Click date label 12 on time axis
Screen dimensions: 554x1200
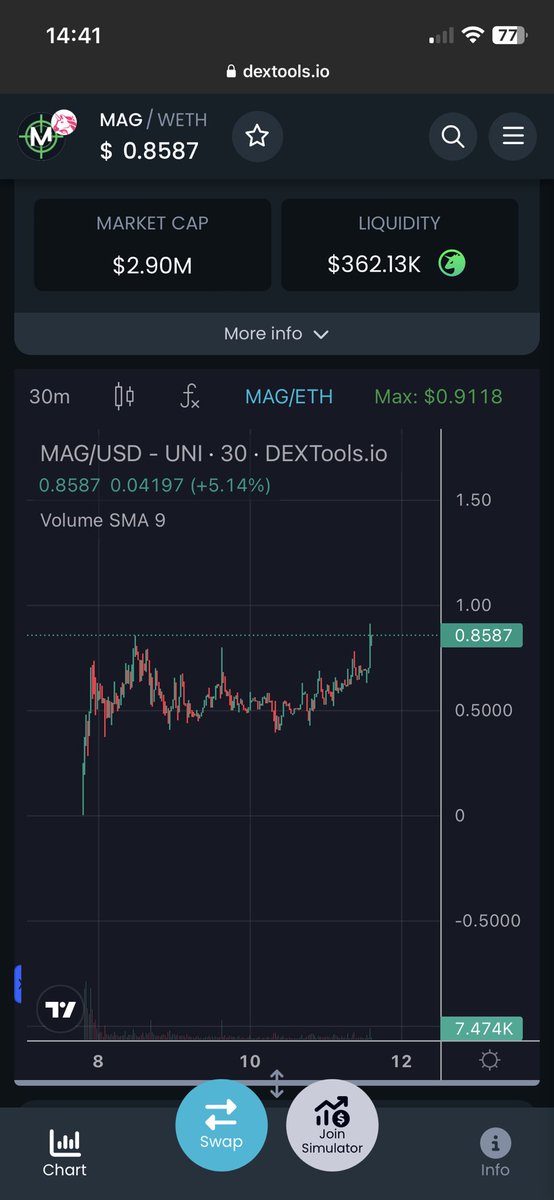[401, 1061]
